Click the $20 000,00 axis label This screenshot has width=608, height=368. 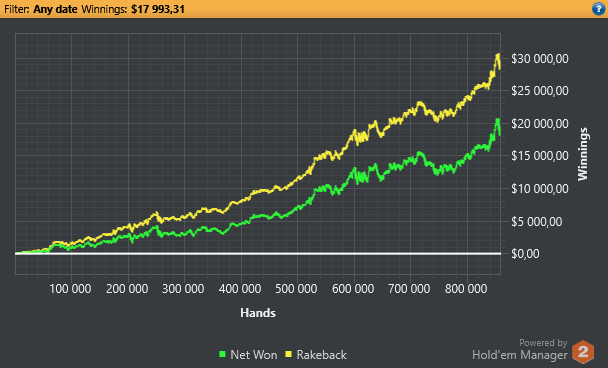click(x=540, y=124)
